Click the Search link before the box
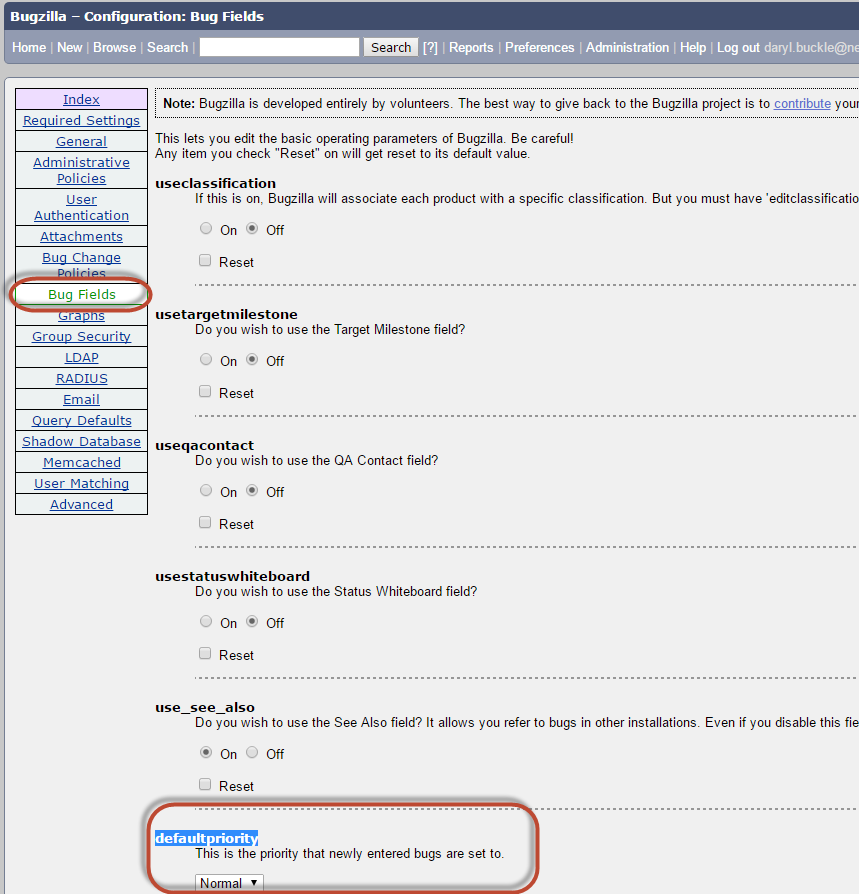The width and height of the screenshot is (859, 894). pos(168,47)
